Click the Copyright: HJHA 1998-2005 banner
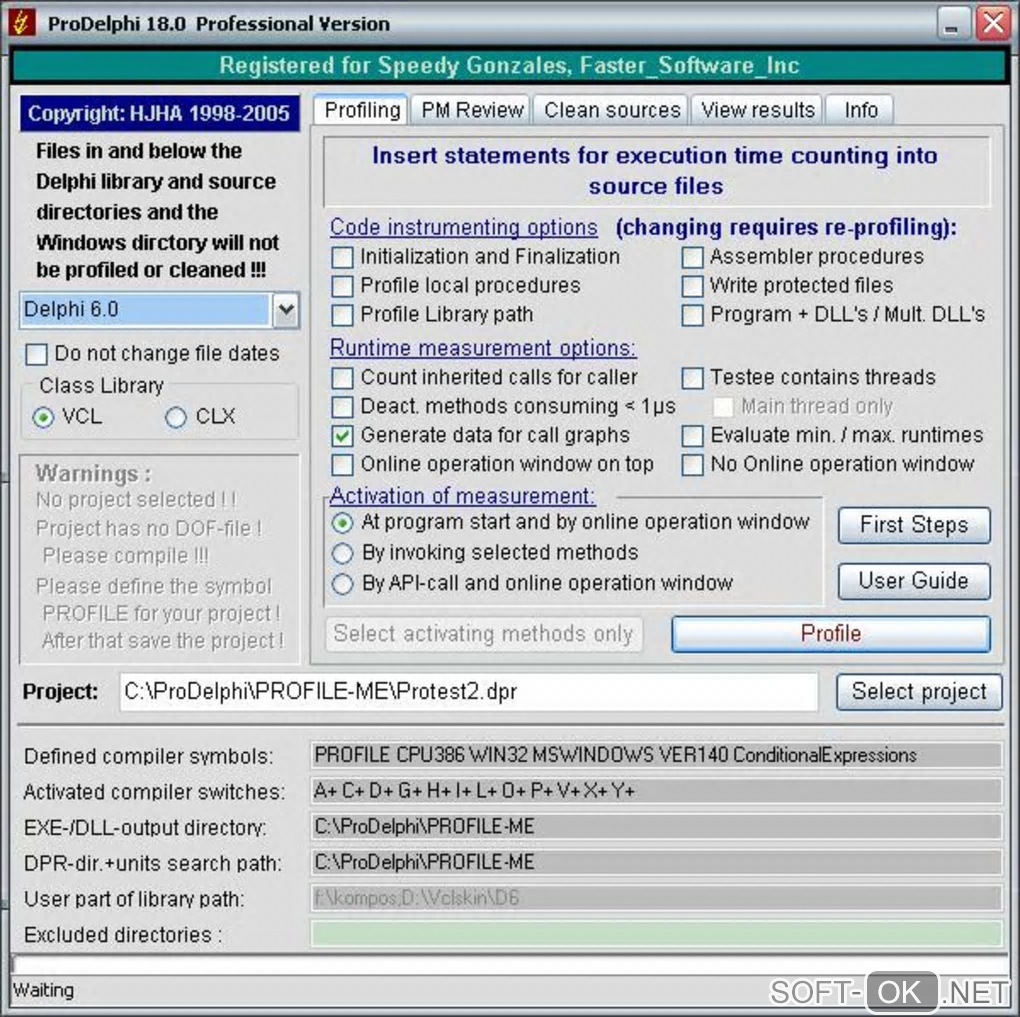Image resolution: width=1020 pixels, height=1017 pixels. (x=159, y=114)
